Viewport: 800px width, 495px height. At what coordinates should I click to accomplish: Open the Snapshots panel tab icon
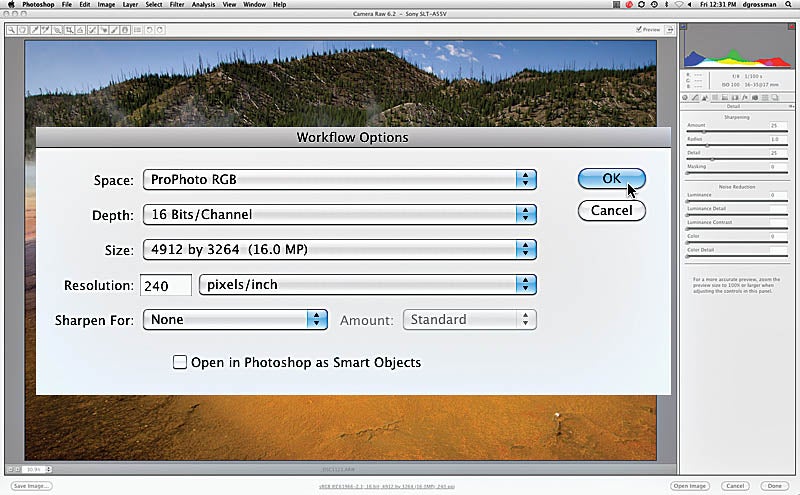(x=774, y=97)
